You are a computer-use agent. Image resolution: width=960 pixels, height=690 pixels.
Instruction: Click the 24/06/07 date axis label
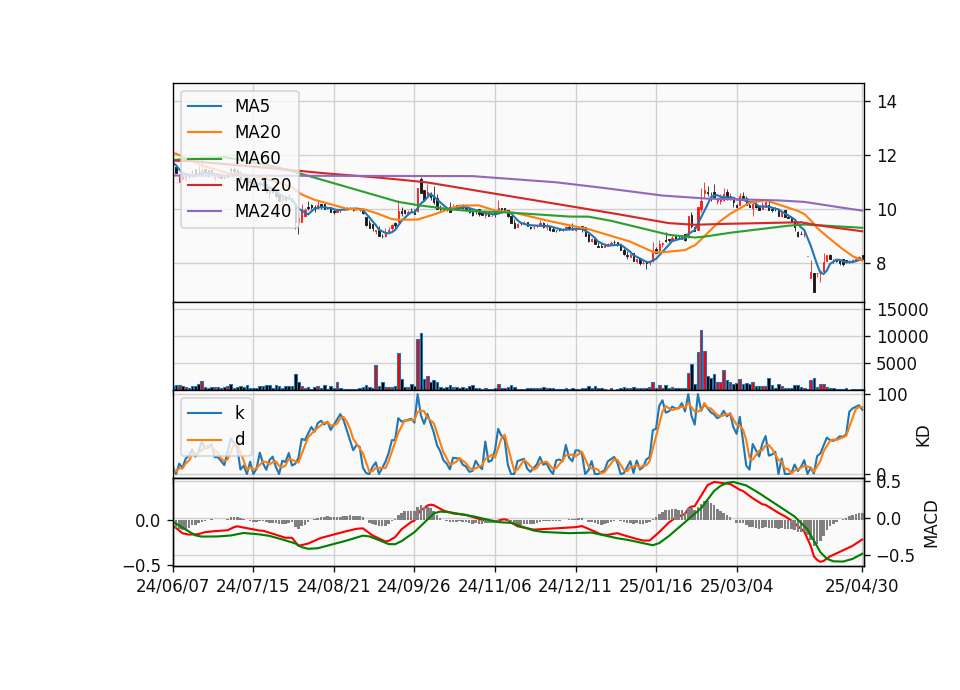click(x=173, y=586)
